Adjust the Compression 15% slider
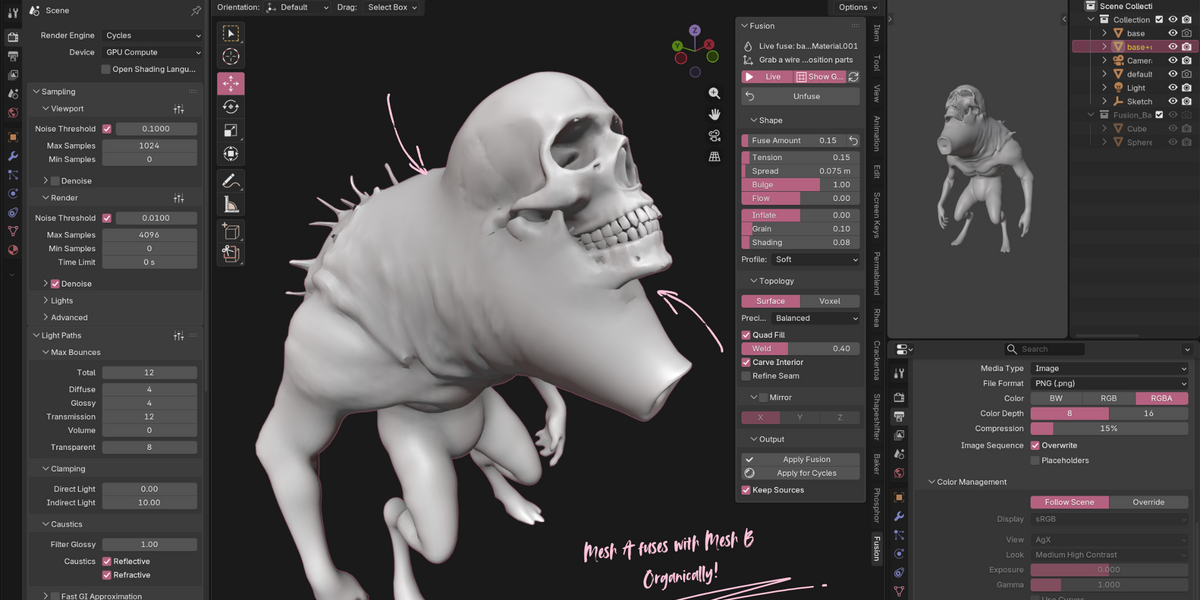The width and height of the screenshot is (1200, 600). click(x=1109, y=429)
